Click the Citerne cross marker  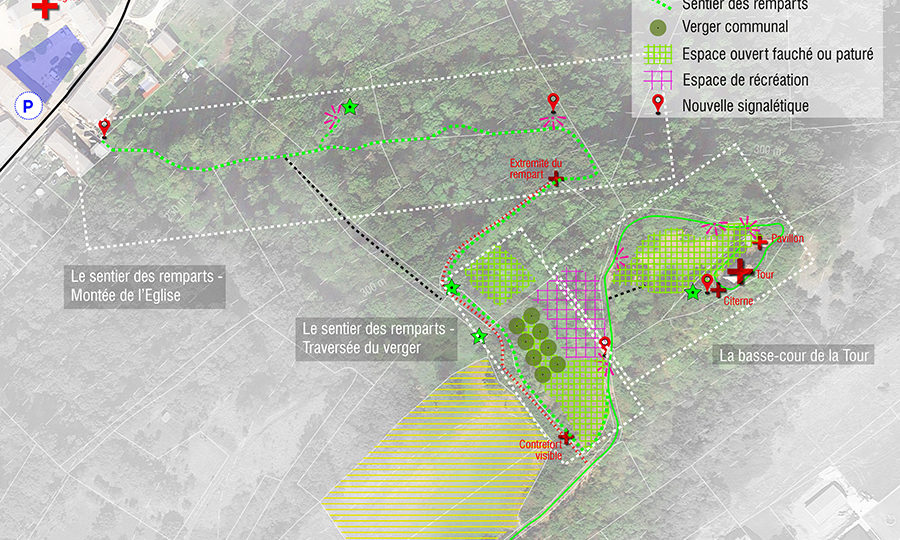point(718,290)
